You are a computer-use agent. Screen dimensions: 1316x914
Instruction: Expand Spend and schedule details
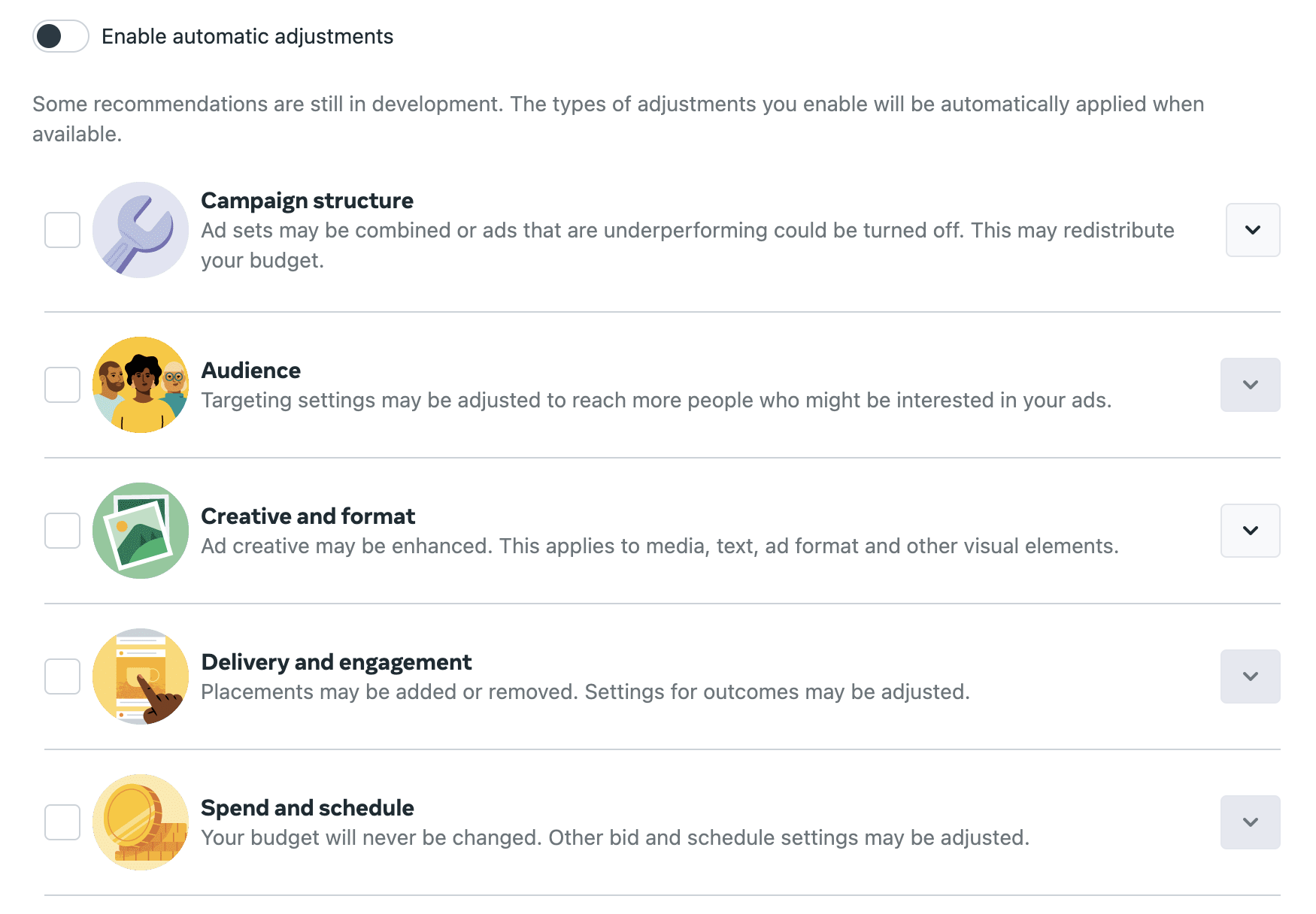(1251, 822)
